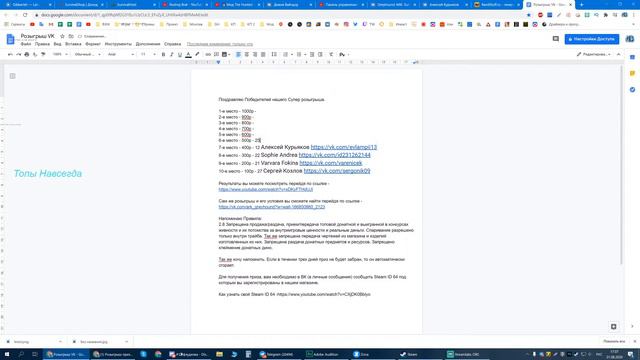Open the Tasks side panel icon
Viewport: 640px width, 360px height.
pyautogui.click(x=632, y=90)
